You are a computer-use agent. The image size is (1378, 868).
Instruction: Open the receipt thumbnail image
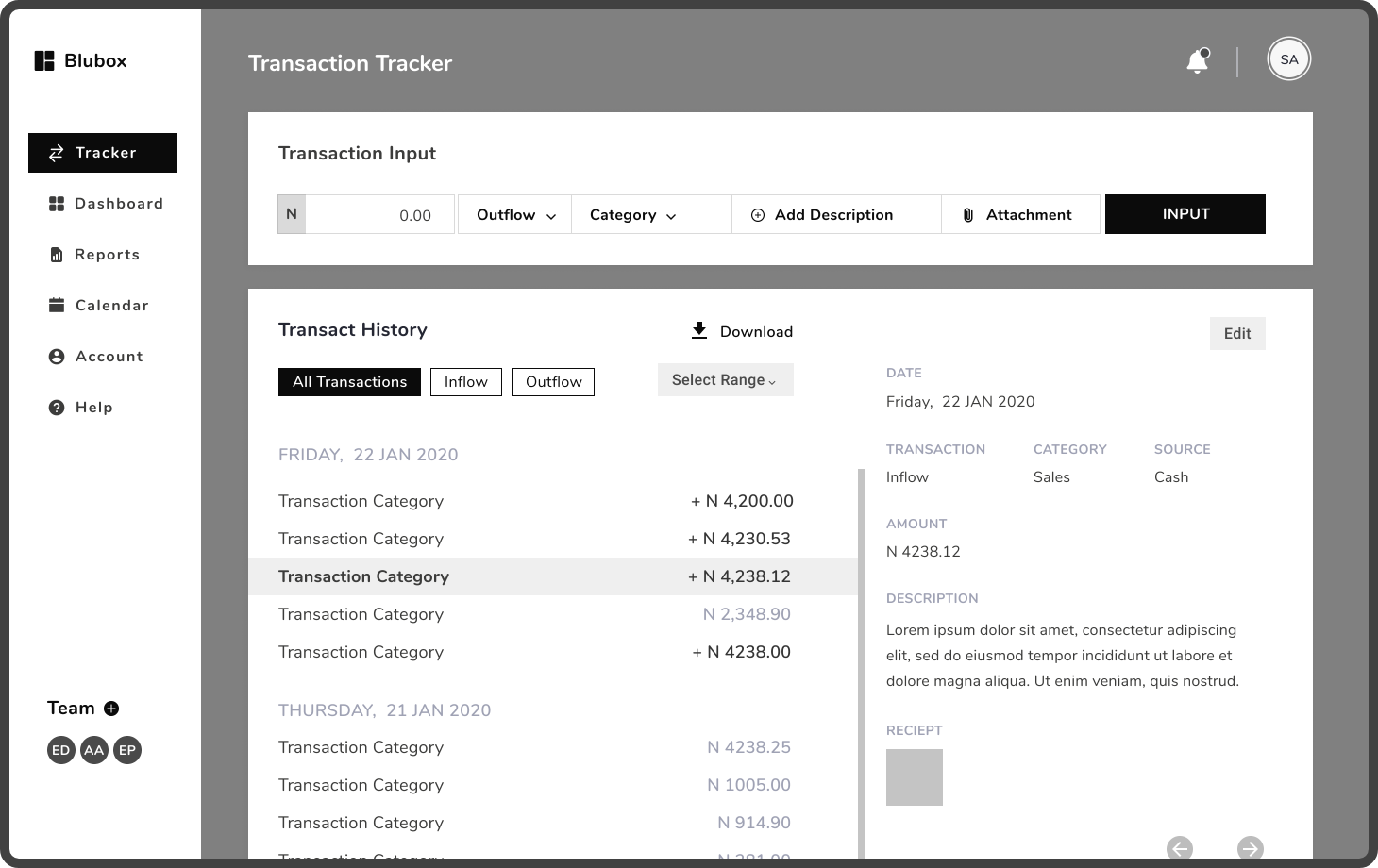(x=914, y=777)
